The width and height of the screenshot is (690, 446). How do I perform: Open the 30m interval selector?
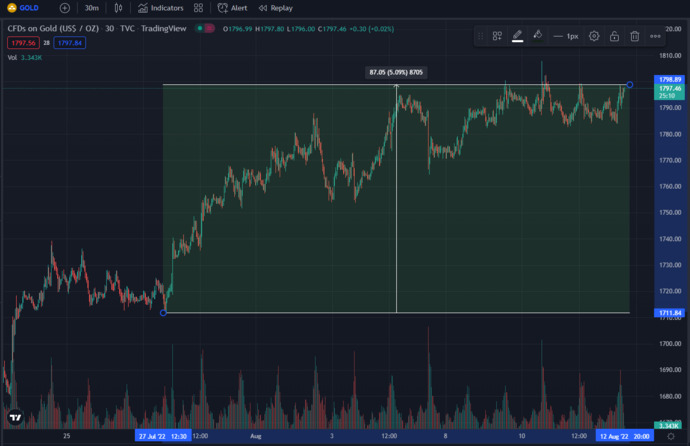click(92, 8)
